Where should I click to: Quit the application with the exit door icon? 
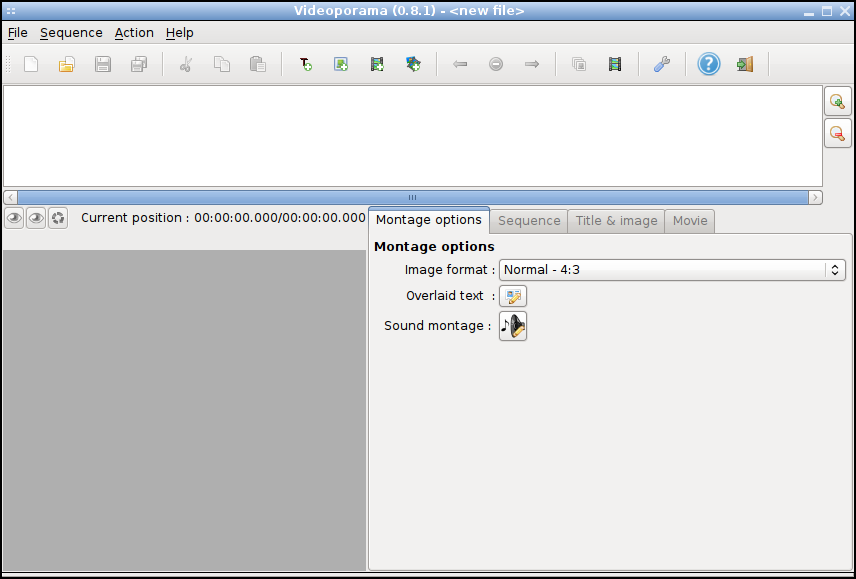point(745,64)
